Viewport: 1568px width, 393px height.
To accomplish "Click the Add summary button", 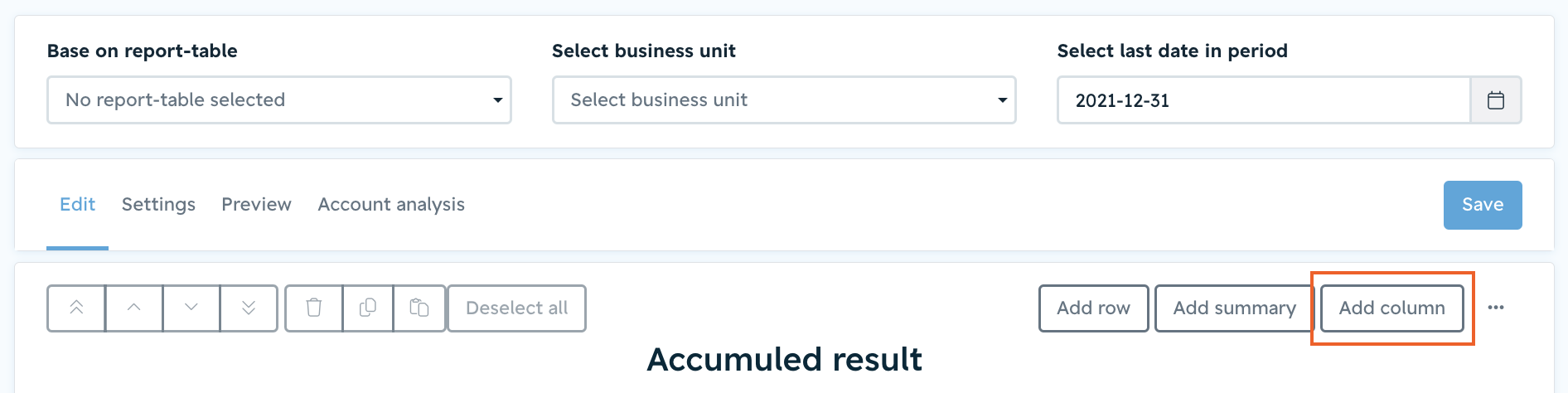I will point(1234,308).
